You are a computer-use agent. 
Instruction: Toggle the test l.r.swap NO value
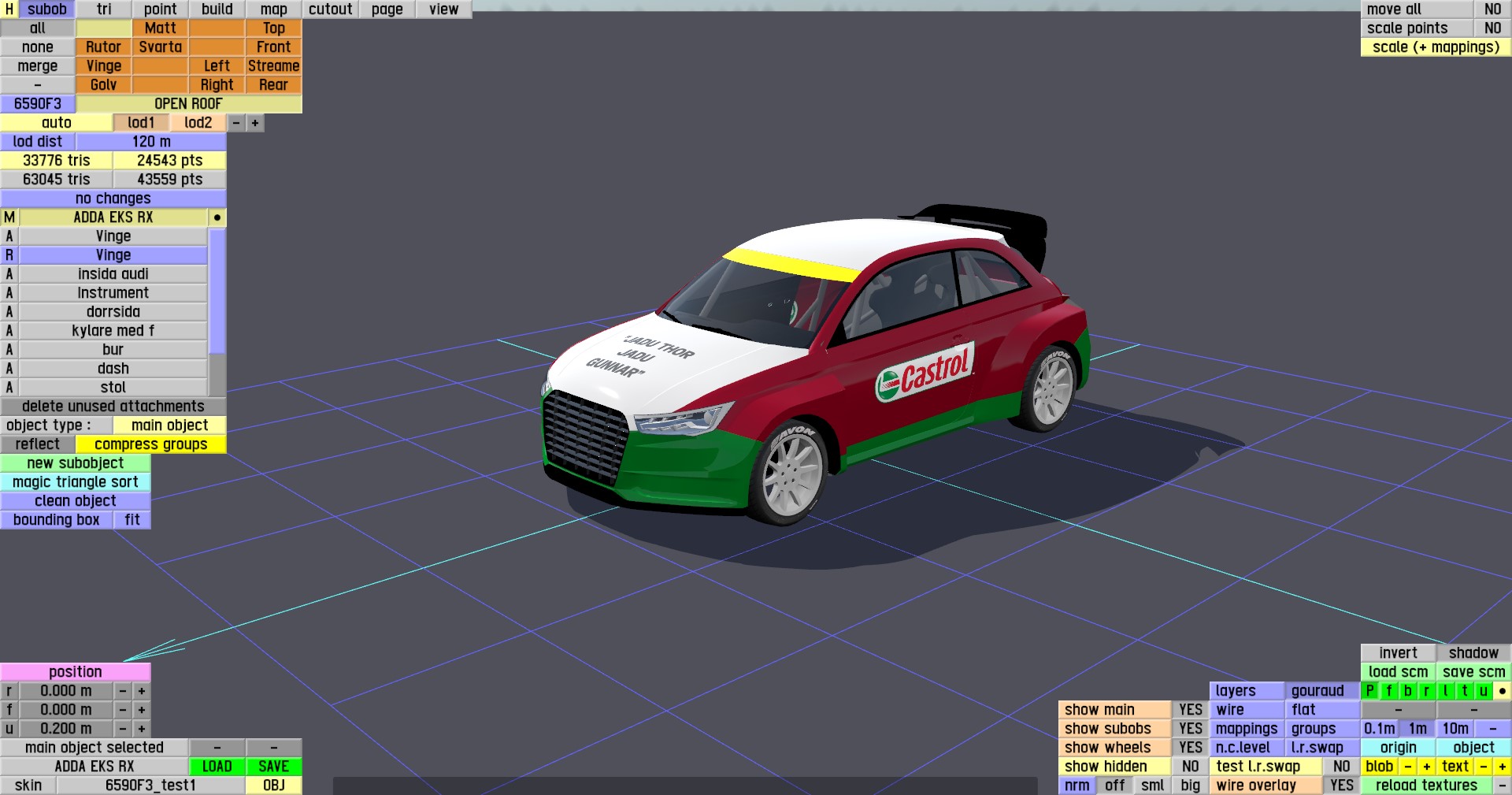1342,767
